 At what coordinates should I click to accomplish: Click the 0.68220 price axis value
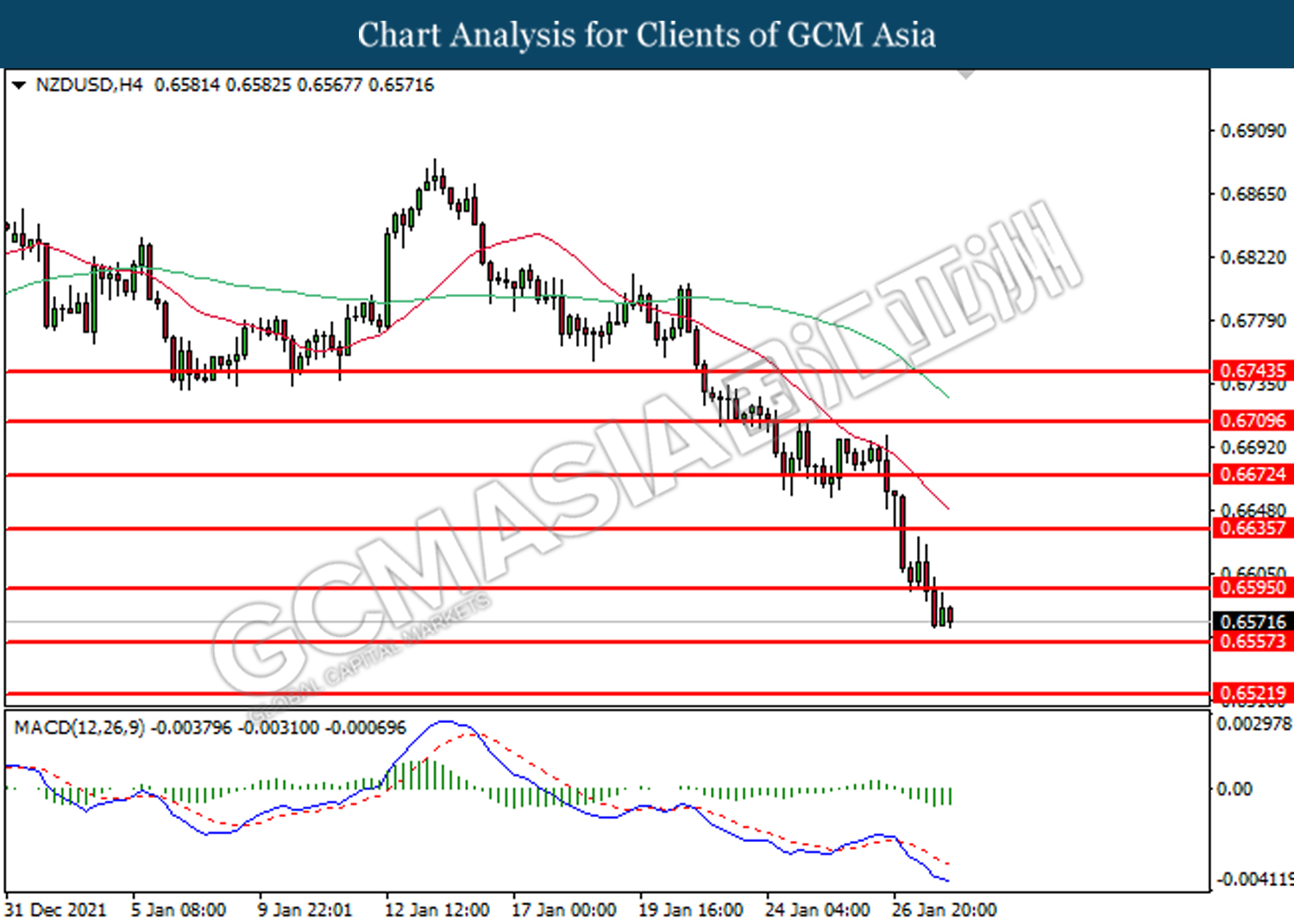pyautogui.click(x=1253, y=258)
